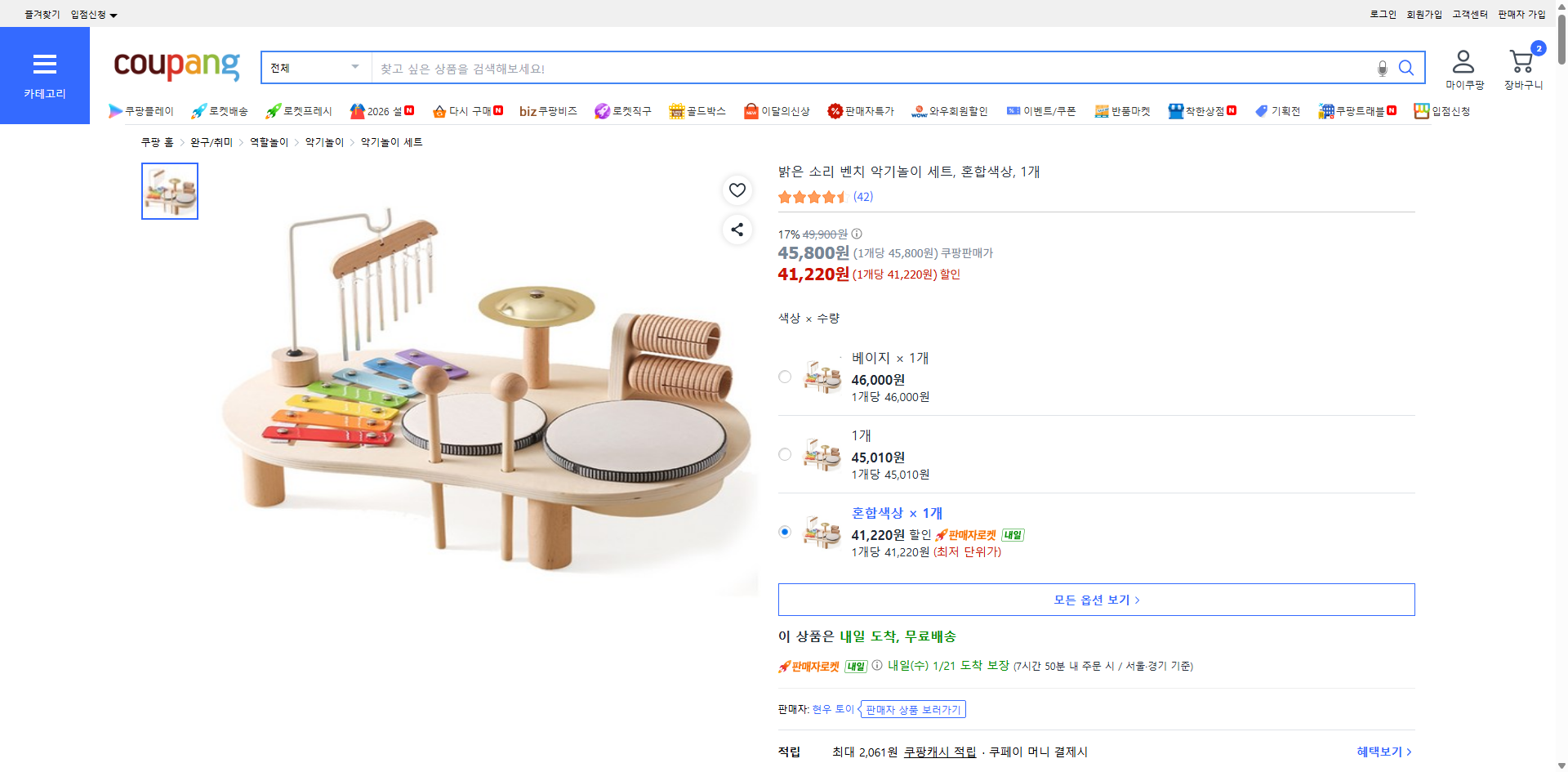Open the 악기놀이 breadcrumb category
Screen dimensions: 1568x772
tap(323, 141)
